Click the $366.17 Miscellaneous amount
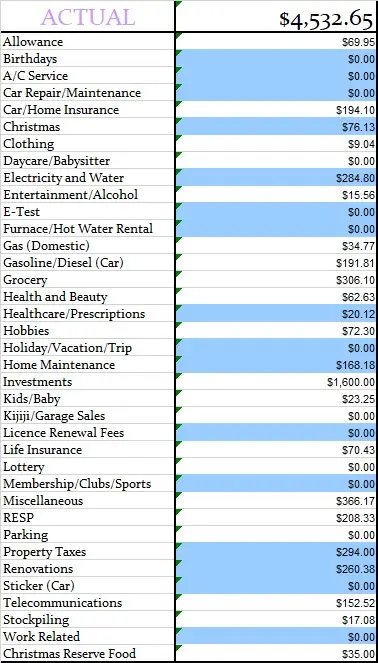Viewport: 378px width, 663px height. click(x=356, y=501)
